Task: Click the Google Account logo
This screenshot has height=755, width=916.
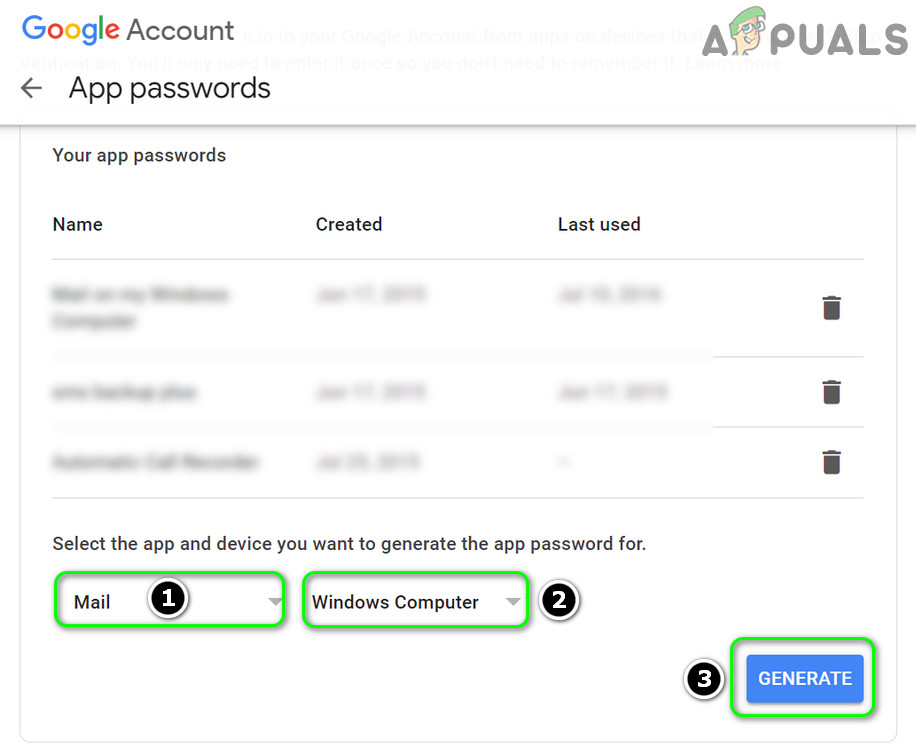Action: [x=128, y=29]
